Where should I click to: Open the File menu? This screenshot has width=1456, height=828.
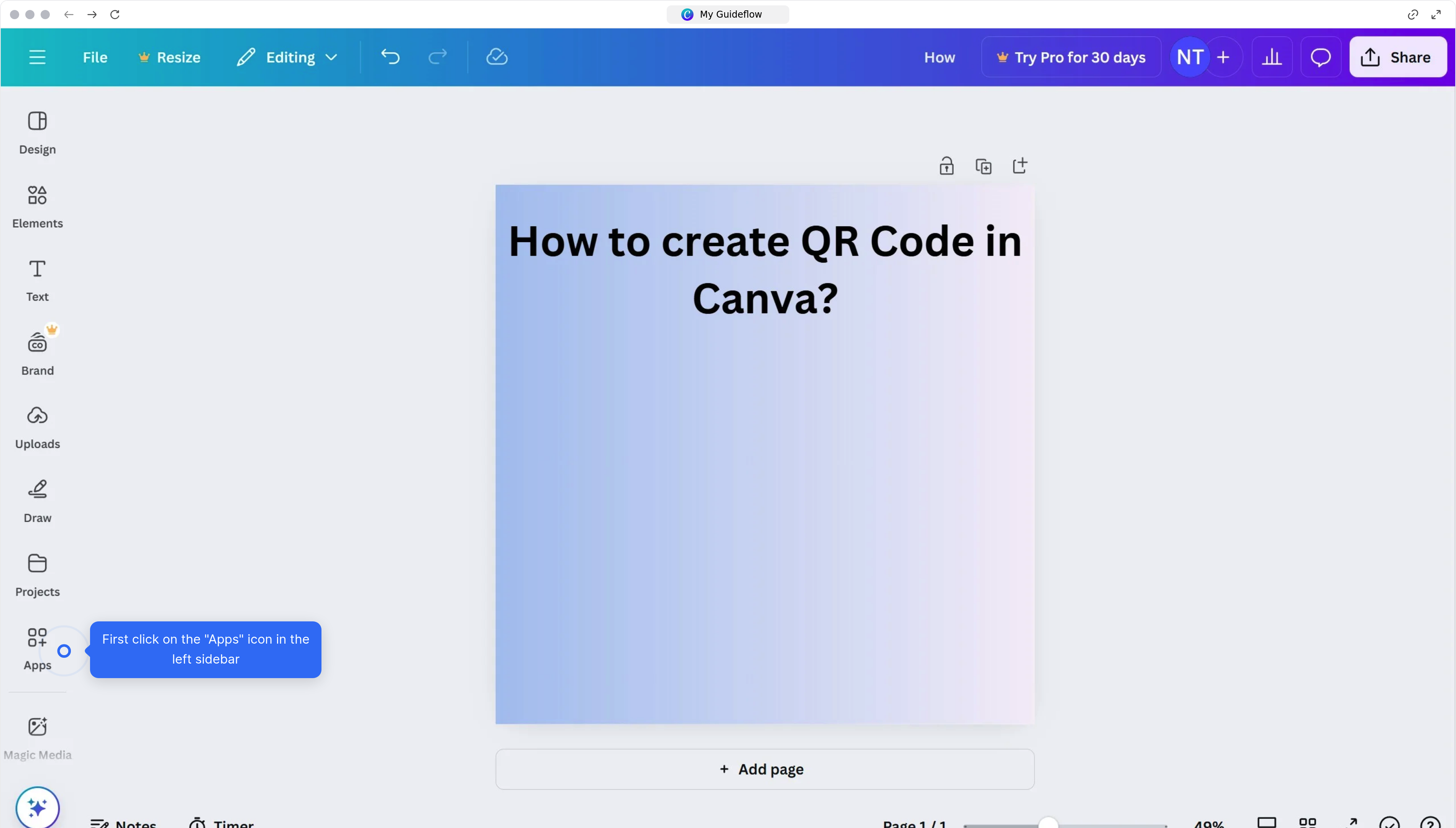point(94,57)
